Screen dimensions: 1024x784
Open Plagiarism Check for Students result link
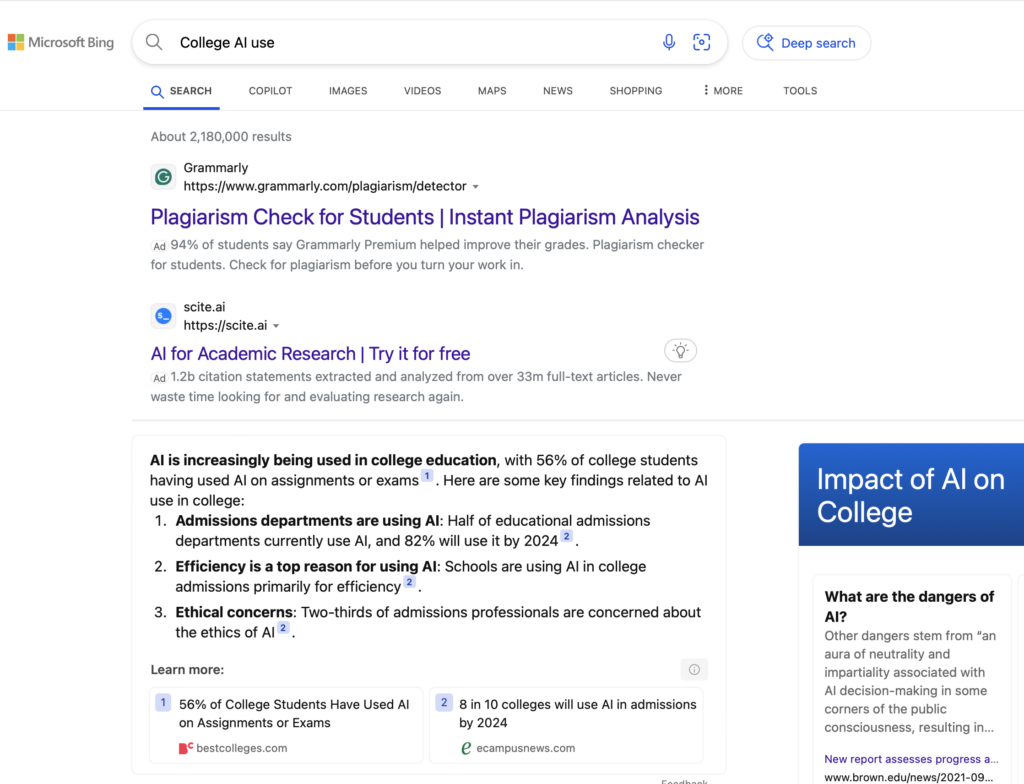[424, 217]
